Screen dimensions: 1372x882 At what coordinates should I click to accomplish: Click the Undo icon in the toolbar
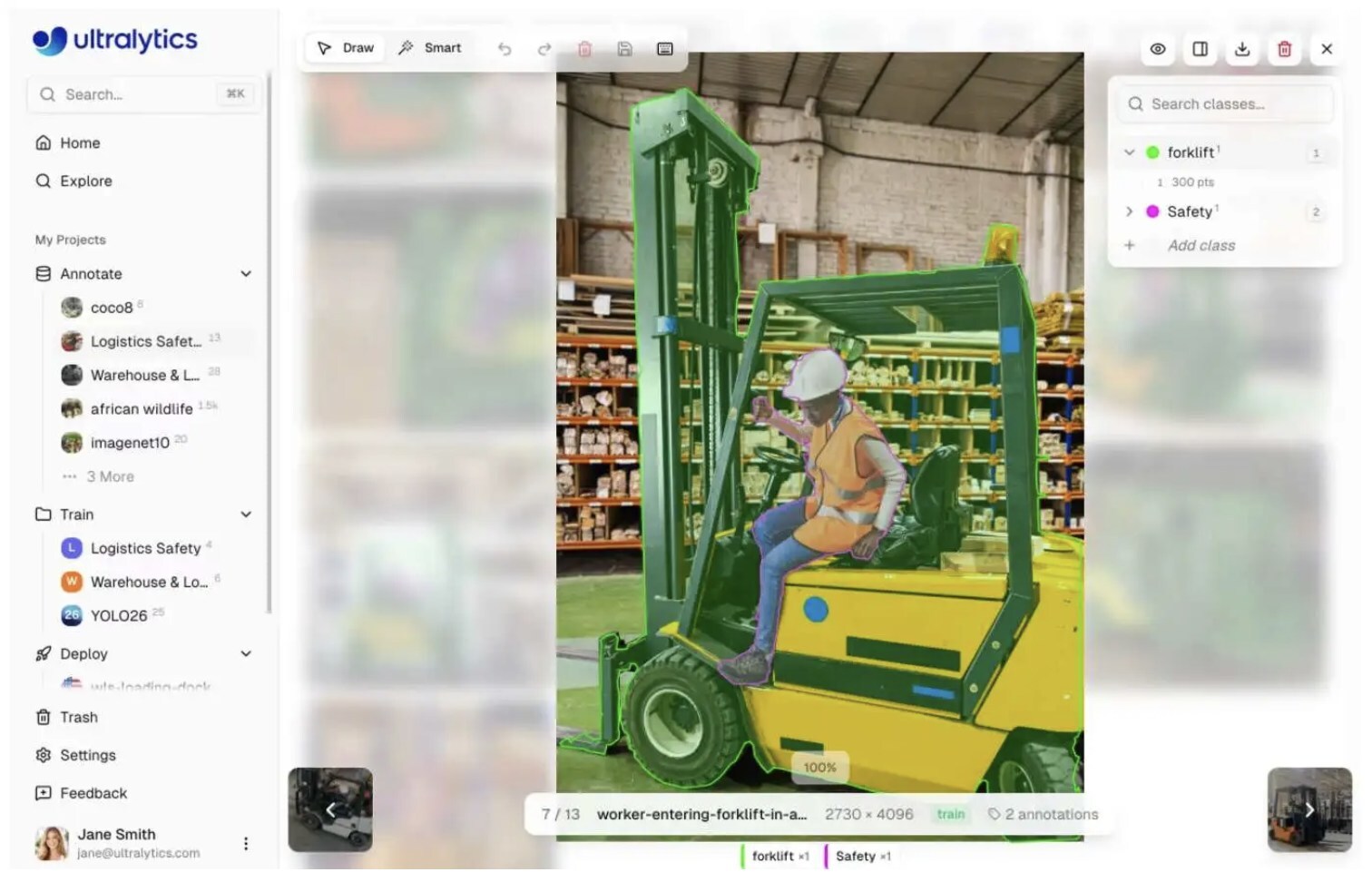(505, 49)
